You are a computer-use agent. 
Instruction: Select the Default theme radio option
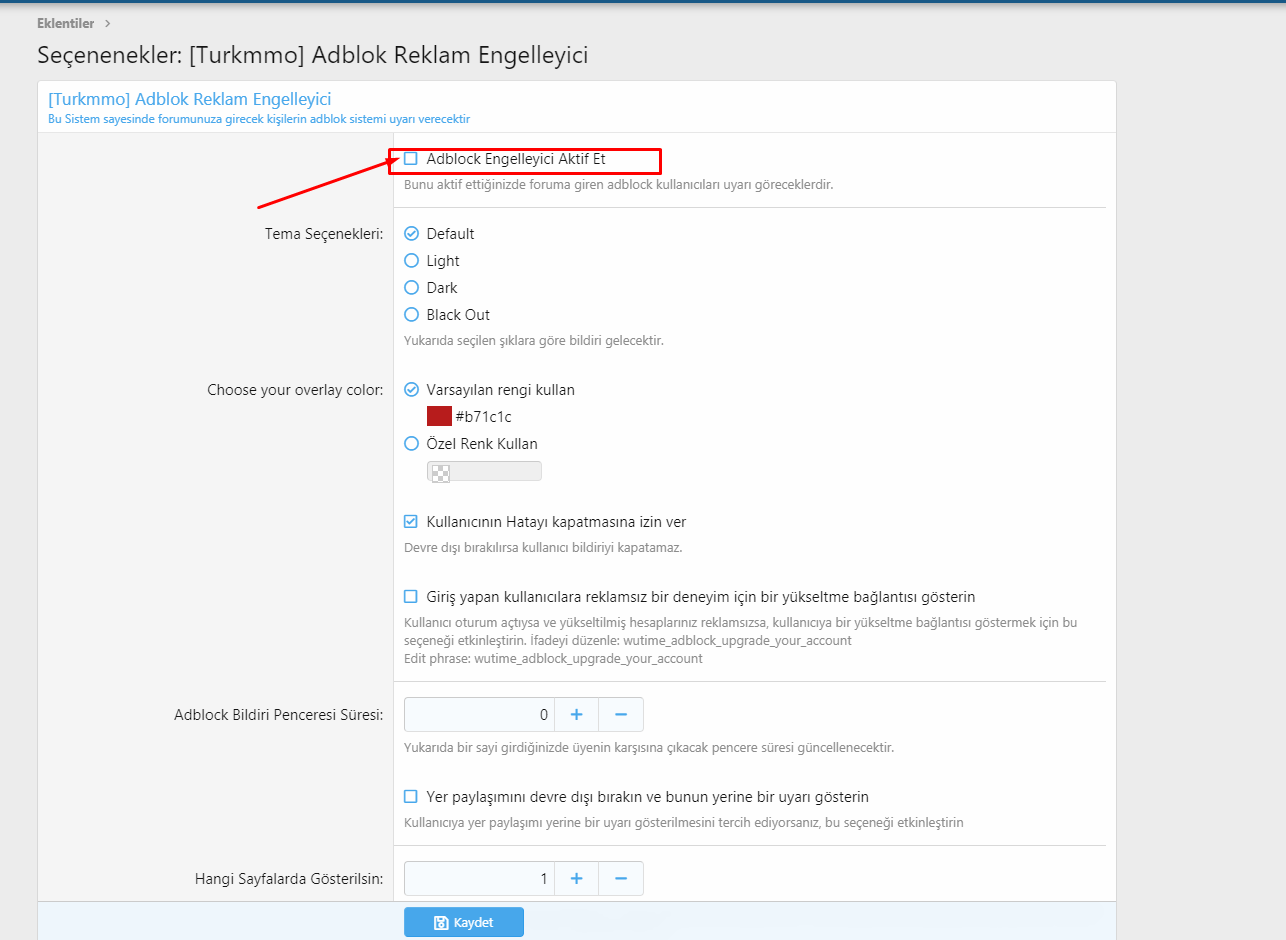[x=411, y=233]
